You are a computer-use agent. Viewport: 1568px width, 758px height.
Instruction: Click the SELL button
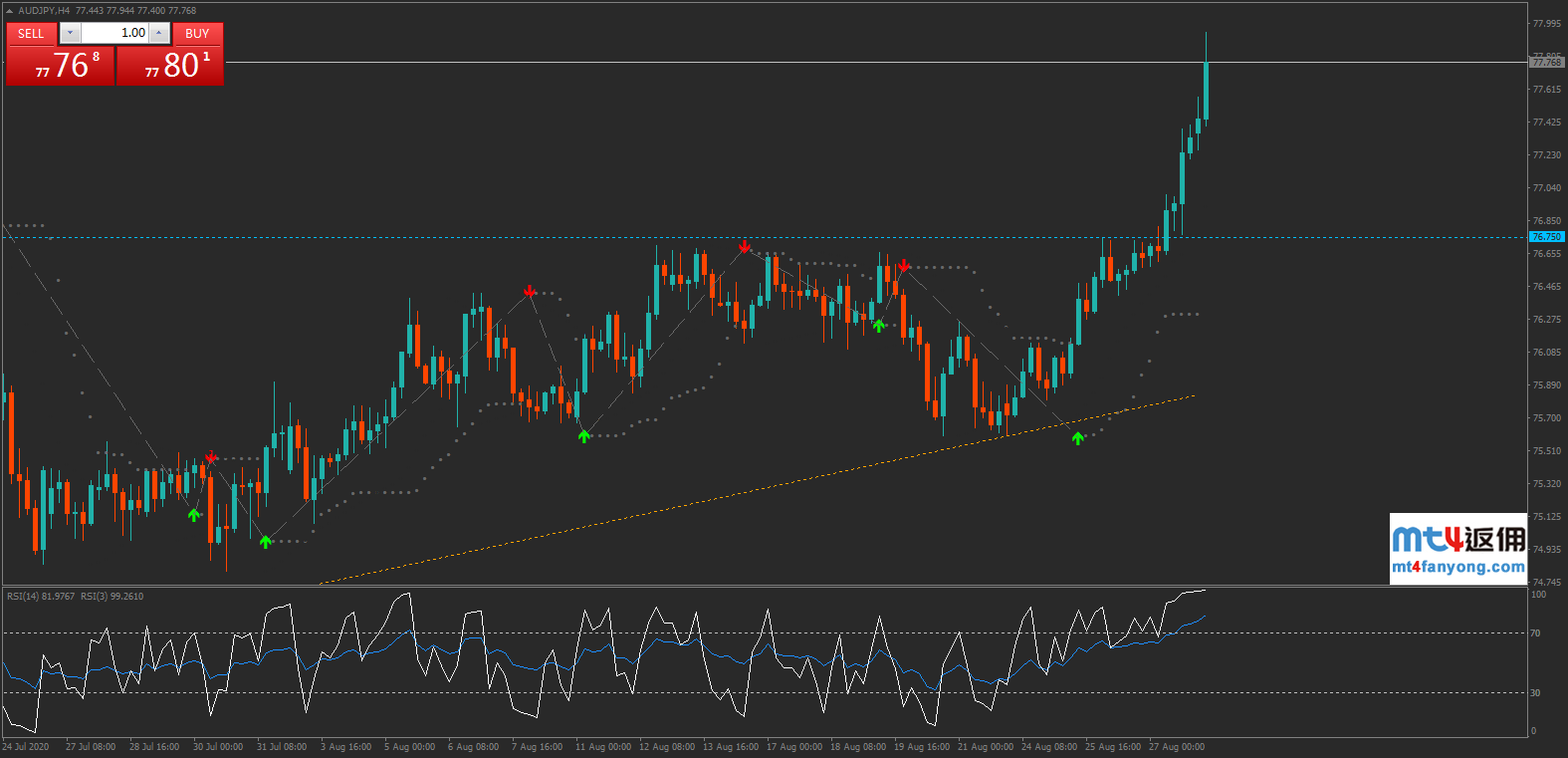(x=31, y=34)
